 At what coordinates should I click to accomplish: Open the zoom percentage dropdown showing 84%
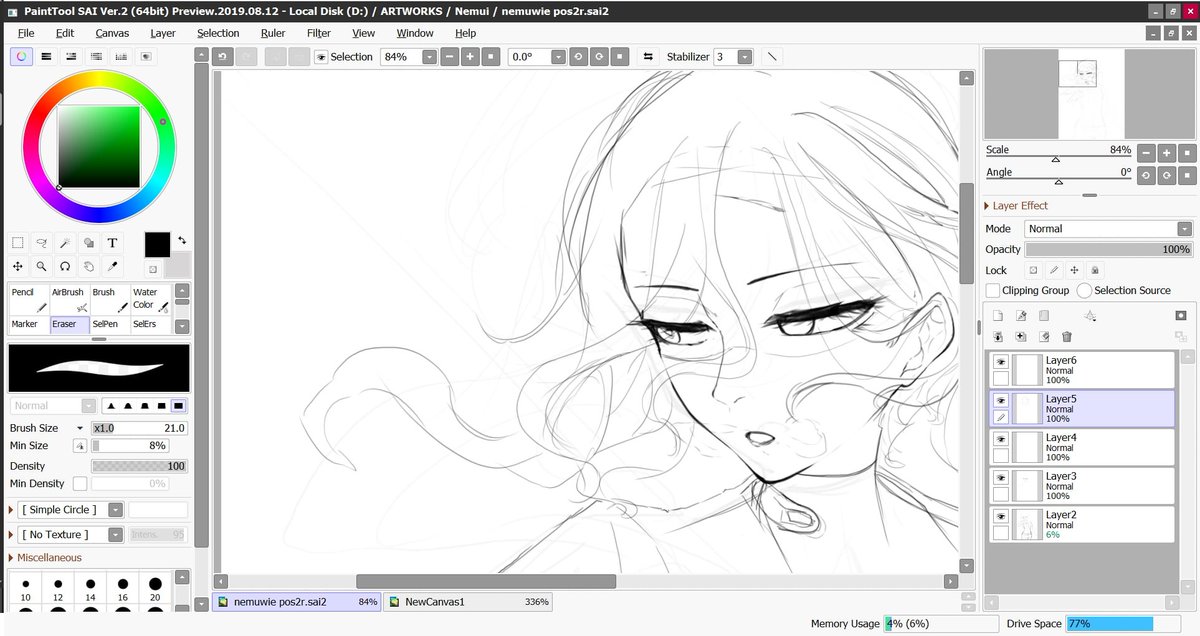click(429, 57)
